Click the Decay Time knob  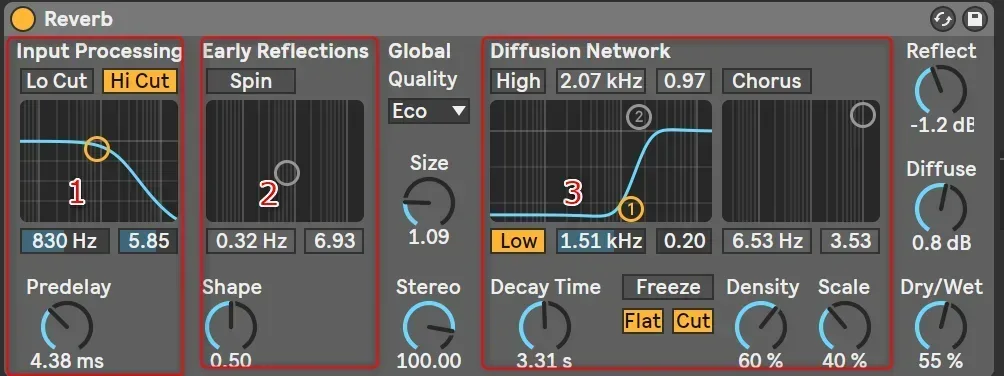click(x=544, y=327)
